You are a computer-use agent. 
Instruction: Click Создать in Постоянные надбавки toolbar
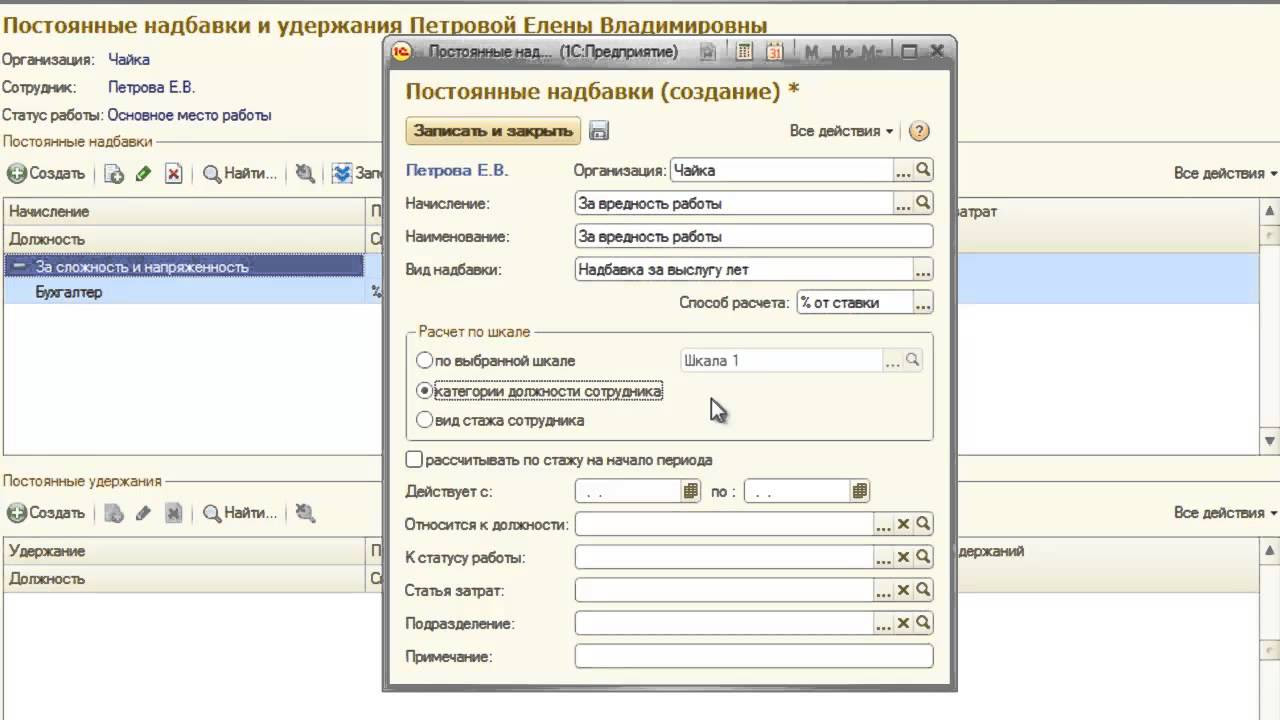(47, 173)
